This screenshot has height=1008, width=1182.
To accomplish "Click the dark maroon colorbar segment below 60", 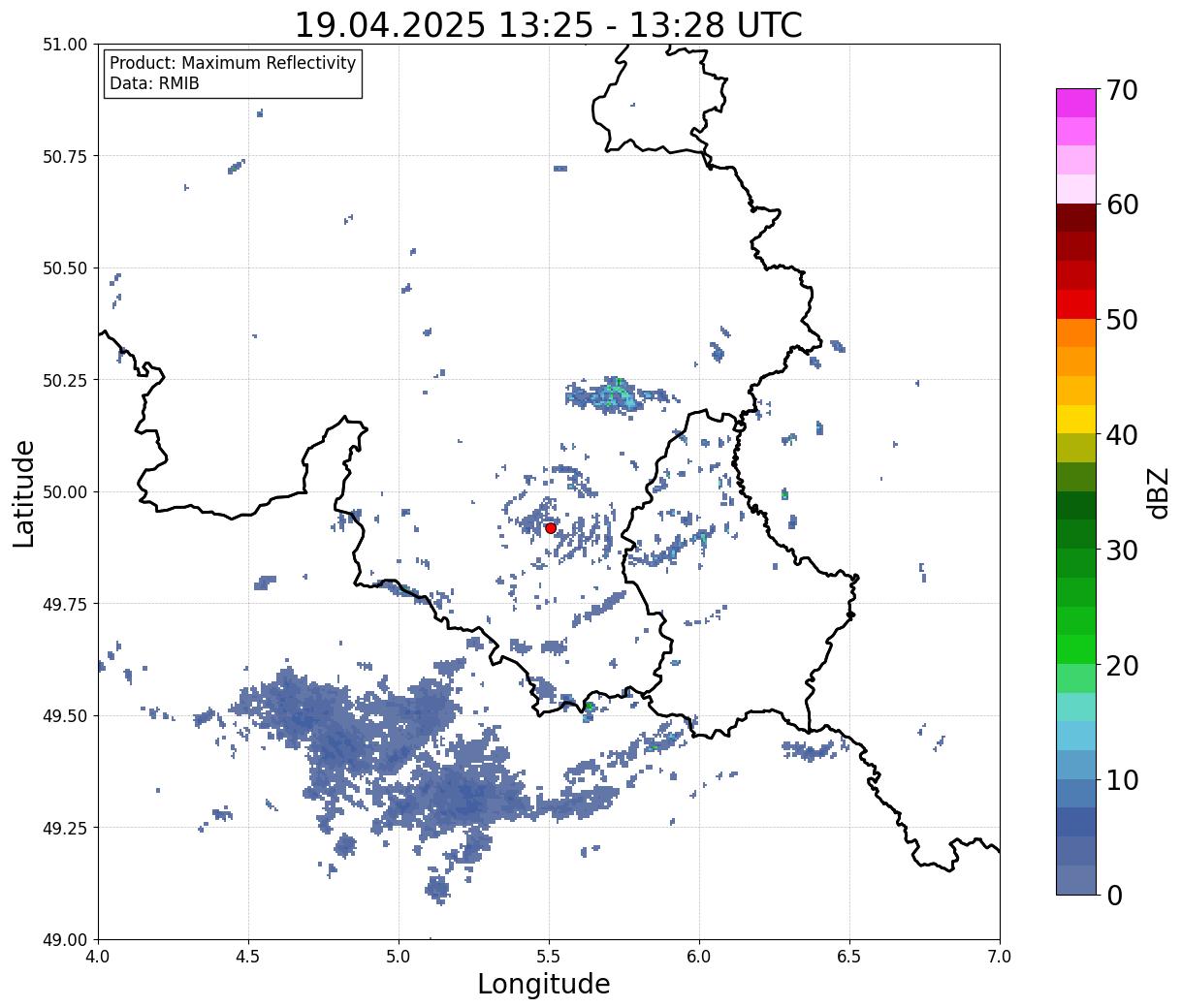I will [x=1076, y=218].
